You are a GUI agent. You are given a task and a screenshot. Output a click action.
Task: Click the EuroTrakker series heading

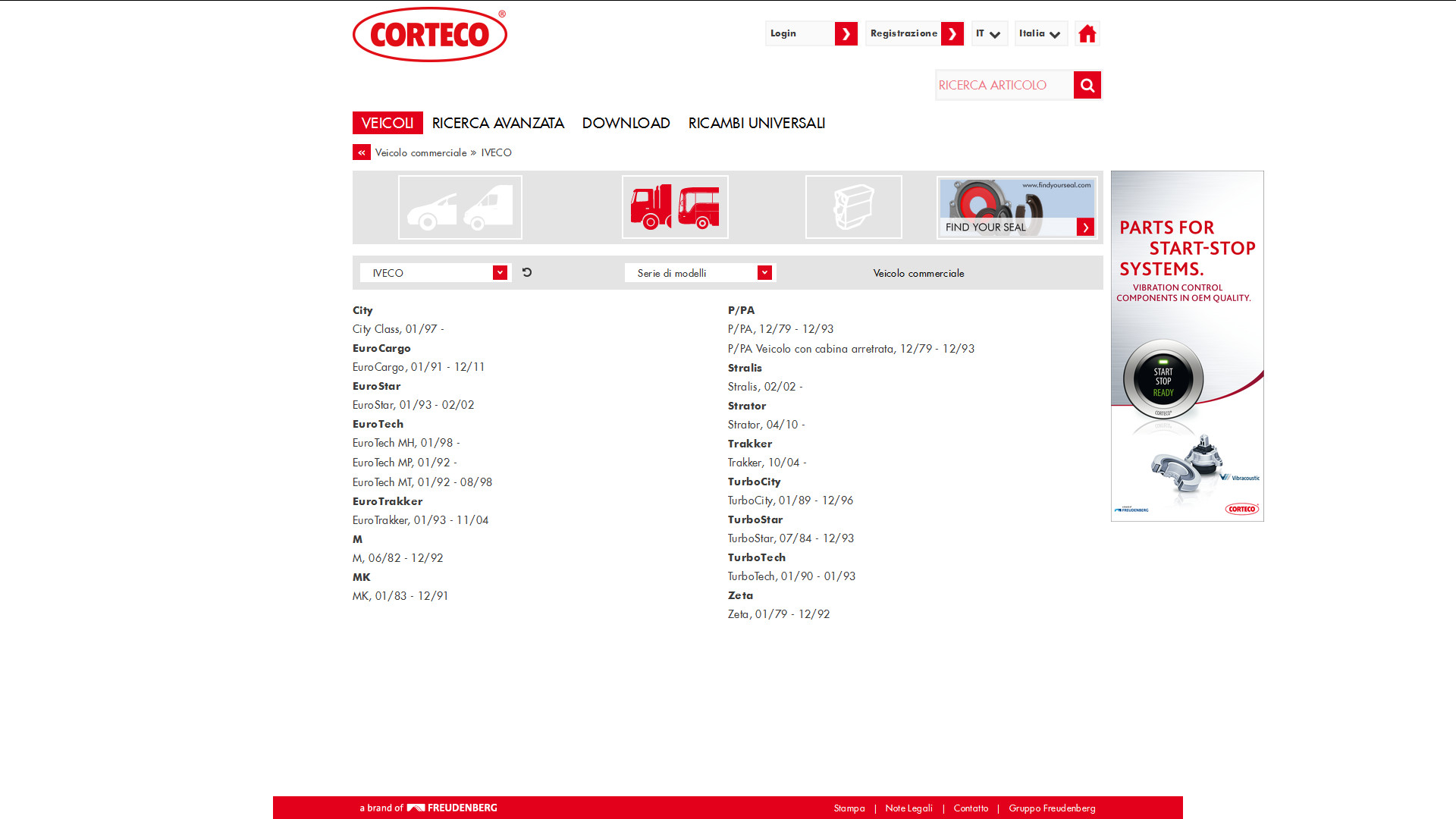[x=388, y=501]
